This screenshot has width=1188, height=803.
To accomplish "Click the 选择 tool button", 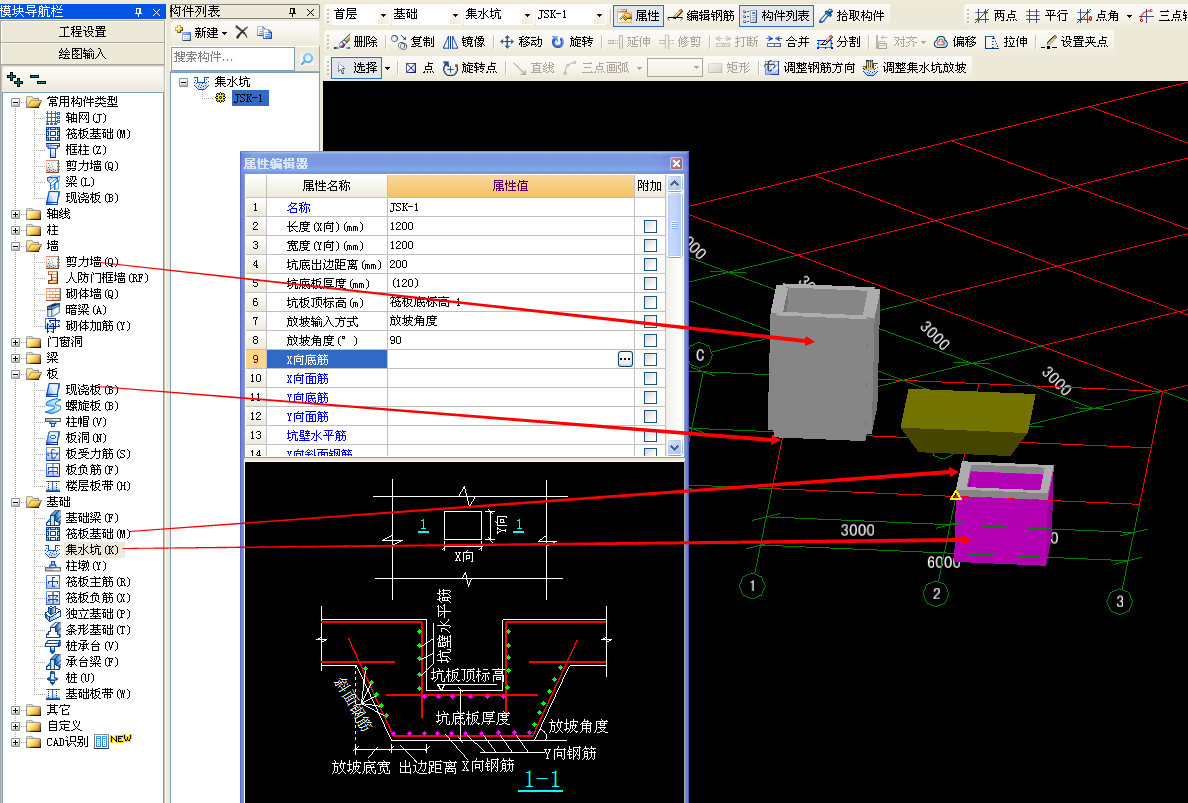I will tap(356, 67).
